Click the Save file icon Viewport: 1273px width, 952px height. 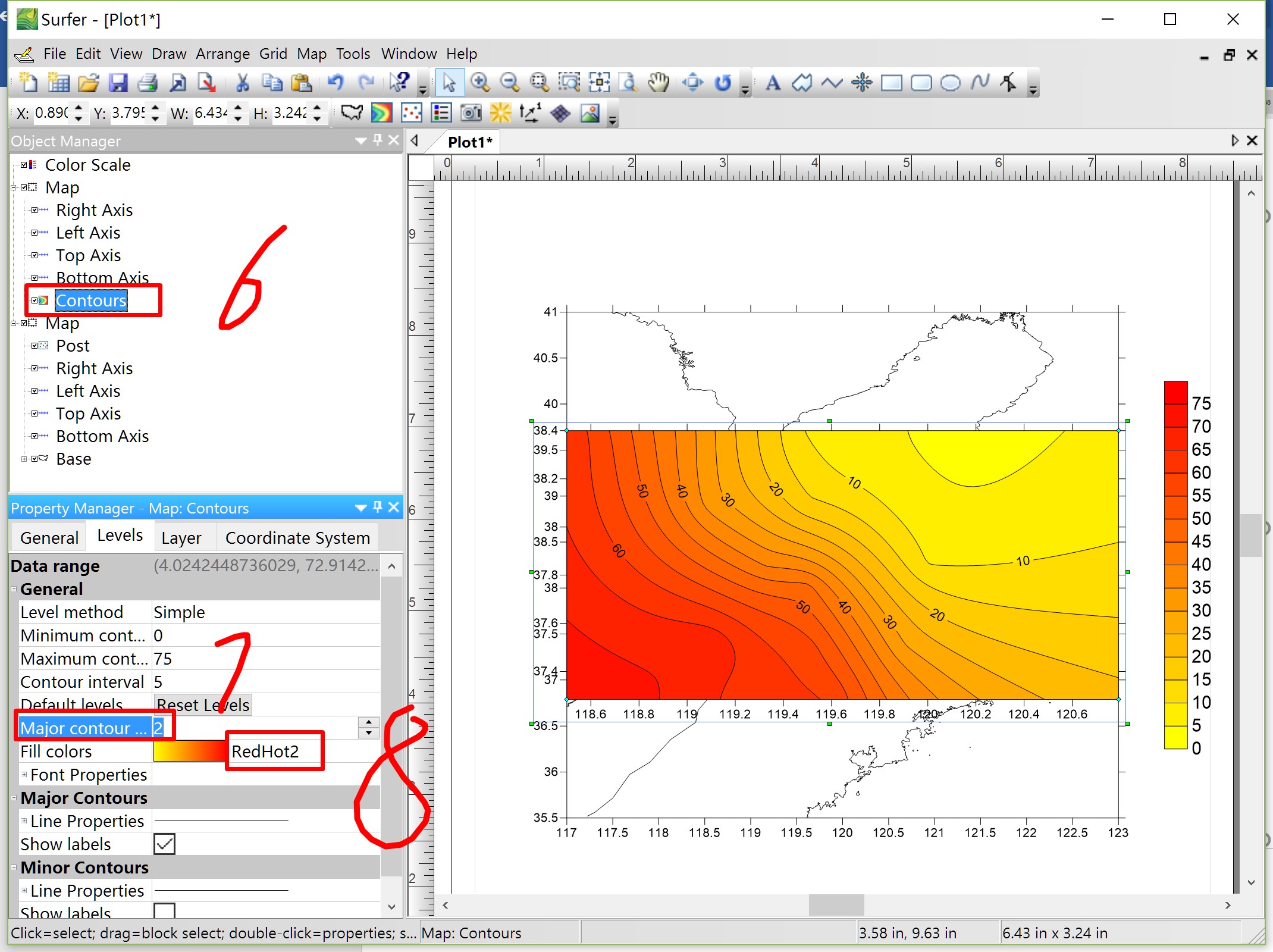(x=118, y=83)
